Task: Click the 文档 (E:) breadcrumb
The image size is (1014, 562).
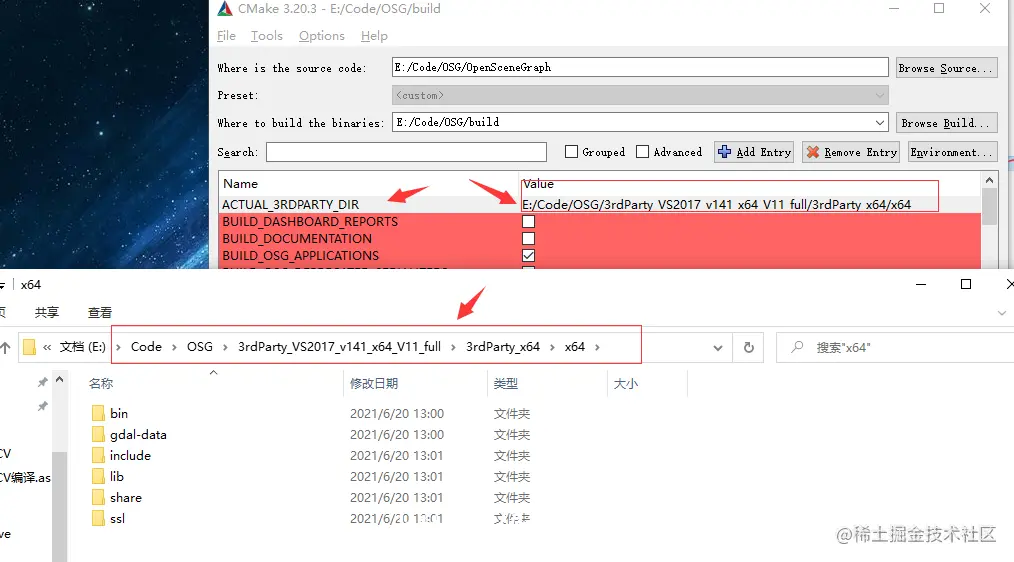Action: click(x=82, y=347)
